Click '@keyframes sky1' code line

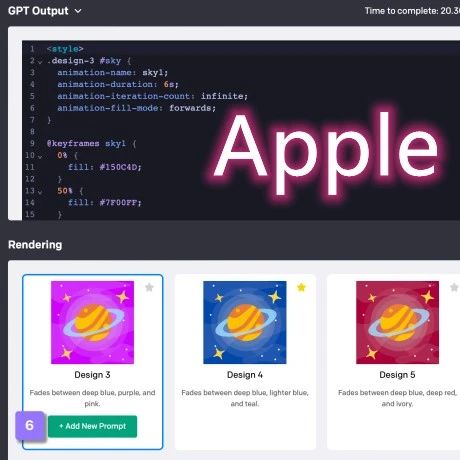(x=91, y=143)
